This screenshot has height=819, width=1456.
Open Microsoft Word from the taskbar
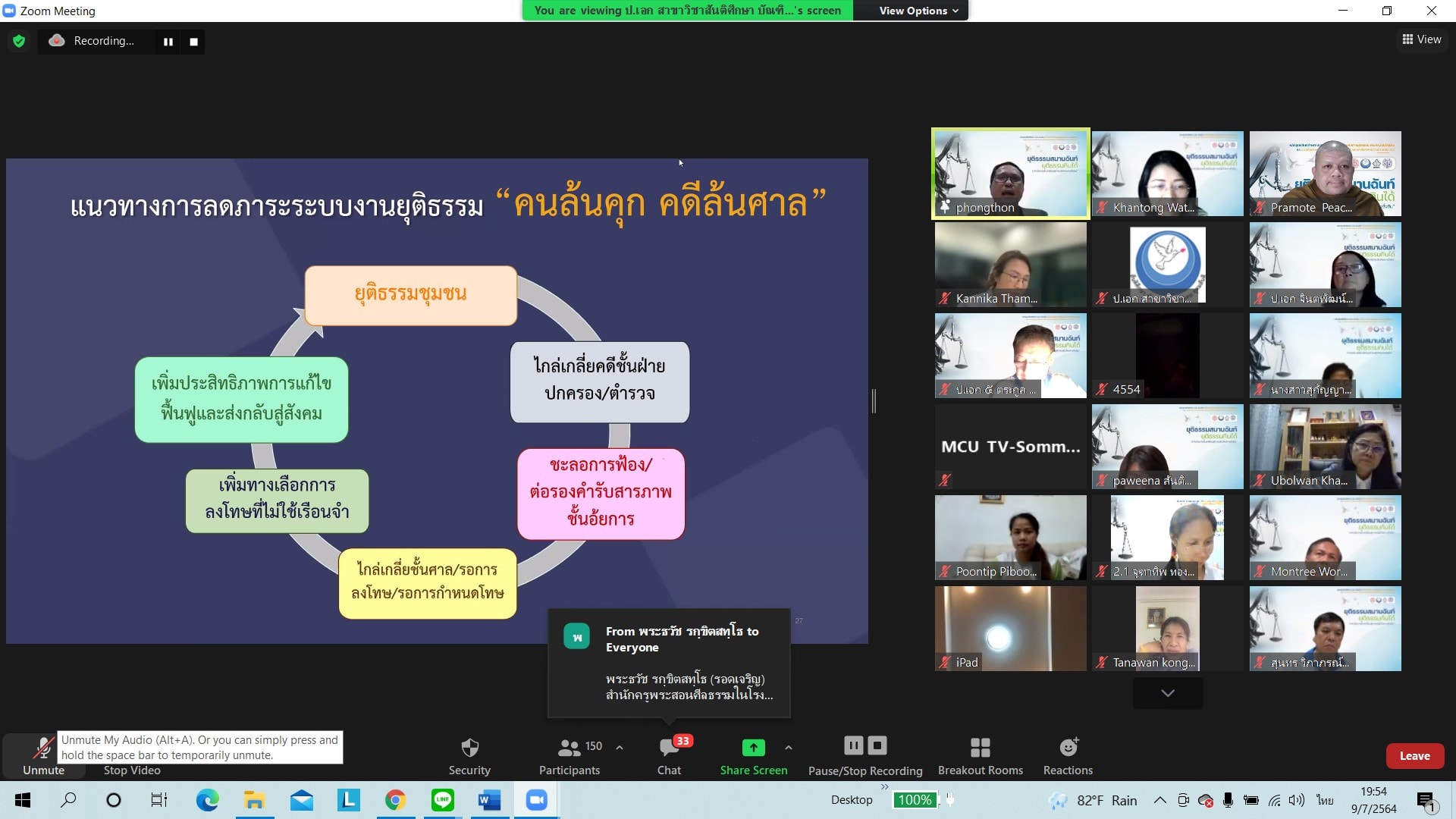tap(489, 800)
